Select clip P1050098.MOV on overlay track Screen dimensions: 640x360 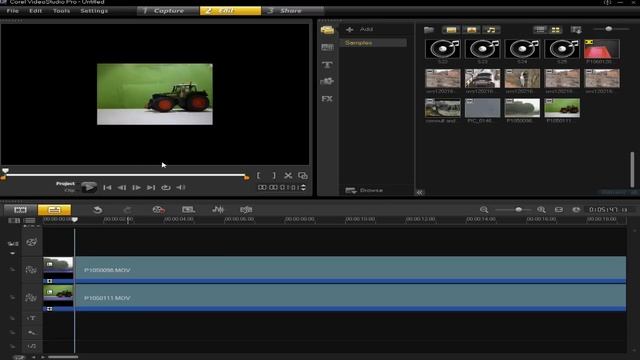(335, 270)
